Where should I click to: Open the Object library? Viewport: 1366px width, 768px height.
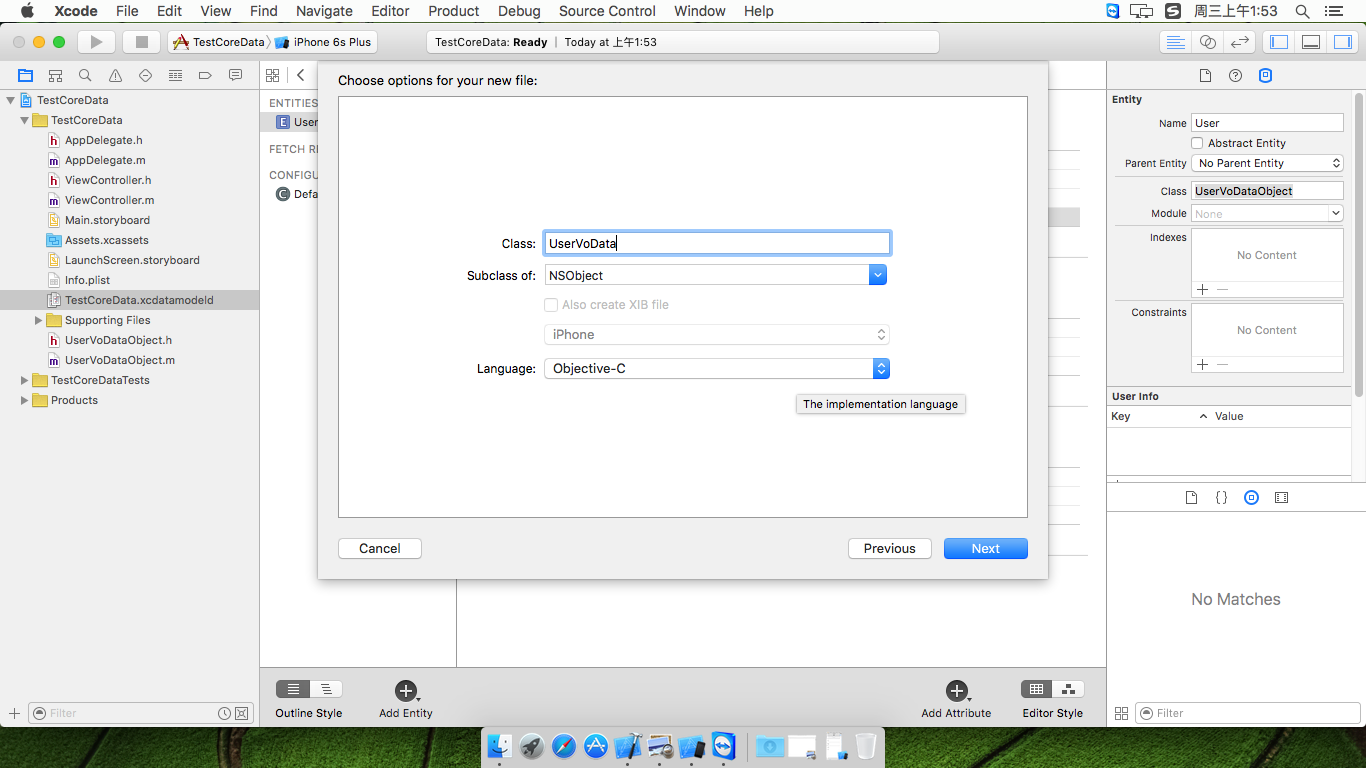click(x=1251, y=497)
